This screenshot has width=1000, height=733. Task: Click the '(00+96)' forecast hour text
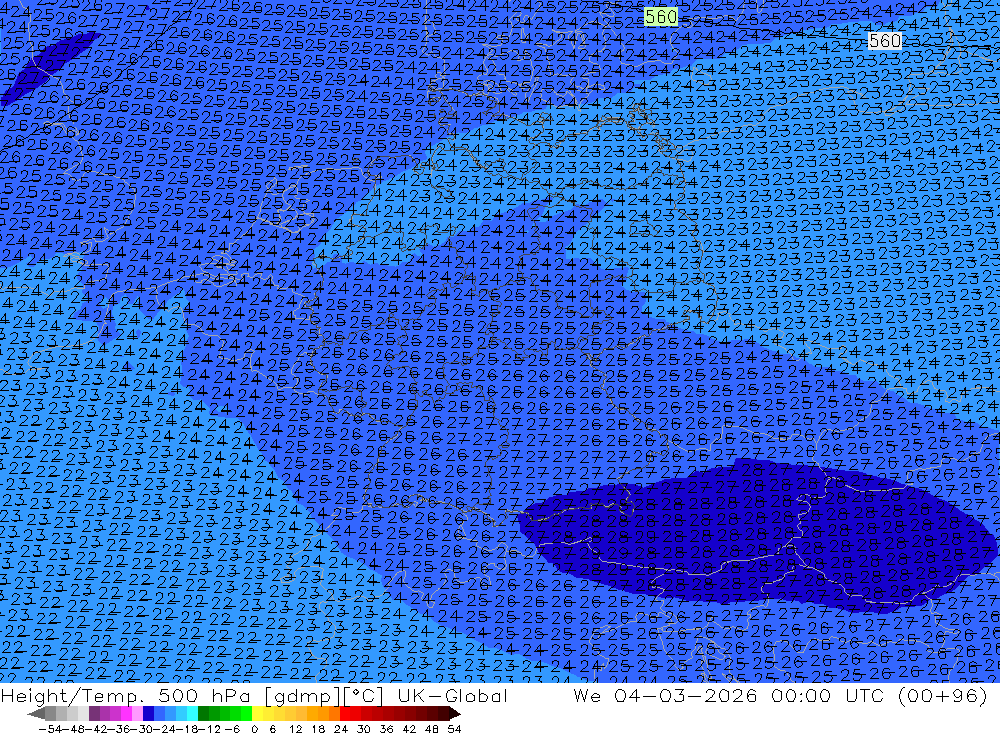click(x=942, y=695)
